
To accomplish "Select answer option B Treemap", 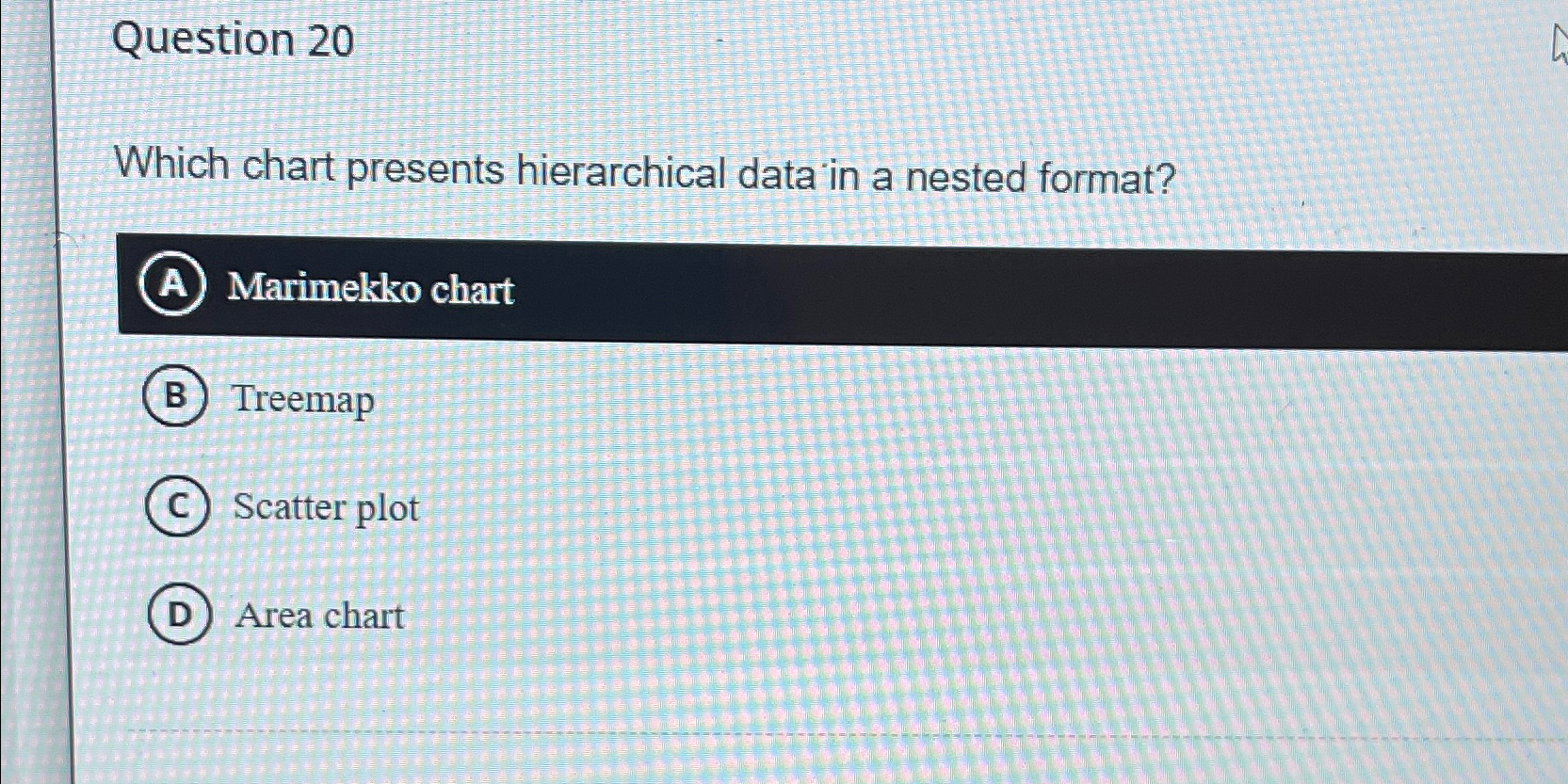I will [x=301, y=399].
